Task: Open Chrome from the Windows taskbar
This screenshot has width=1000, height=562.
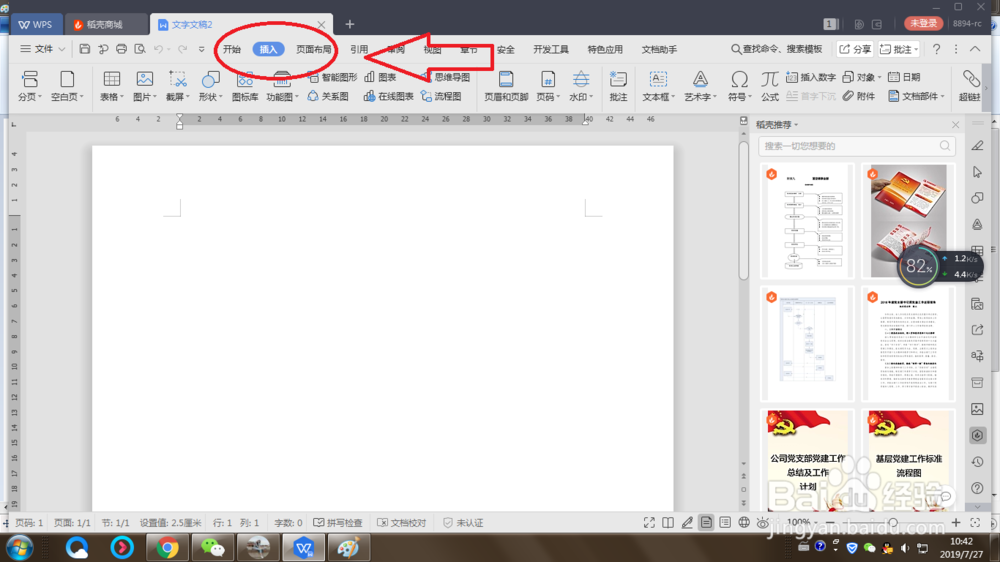Action: (x=167, y=547)
